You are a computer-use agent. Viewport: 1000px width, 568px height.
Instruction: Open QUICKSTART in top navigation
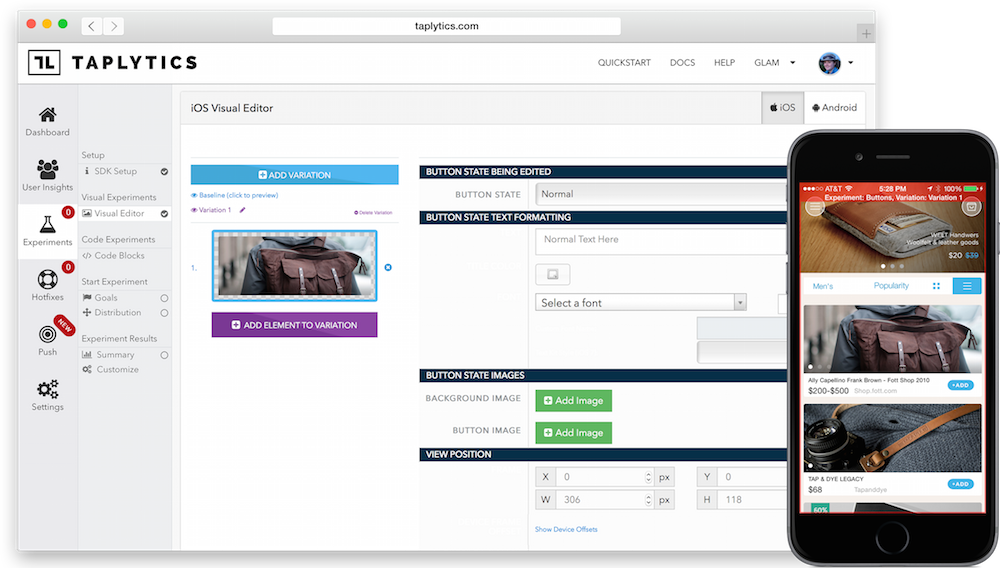coord(624,62)
